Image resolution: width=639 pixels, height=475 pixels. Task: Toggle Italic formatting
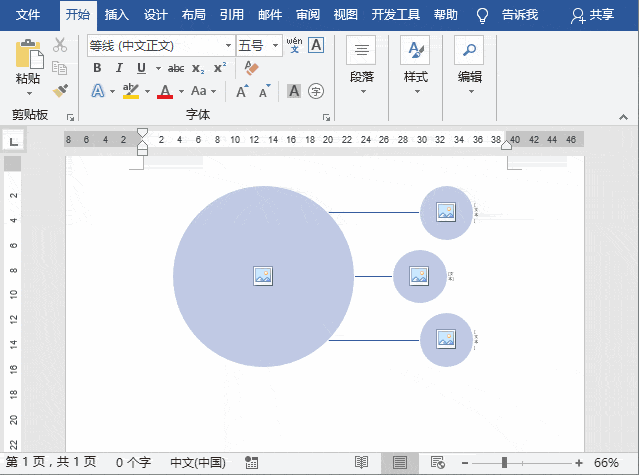[x=119, y=68]
